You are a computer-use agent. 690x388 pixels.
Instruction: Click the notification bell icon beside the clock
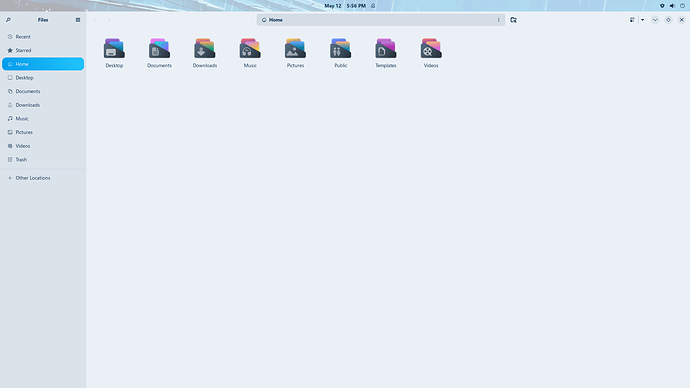pyautogui.click(x=373, y=6)
